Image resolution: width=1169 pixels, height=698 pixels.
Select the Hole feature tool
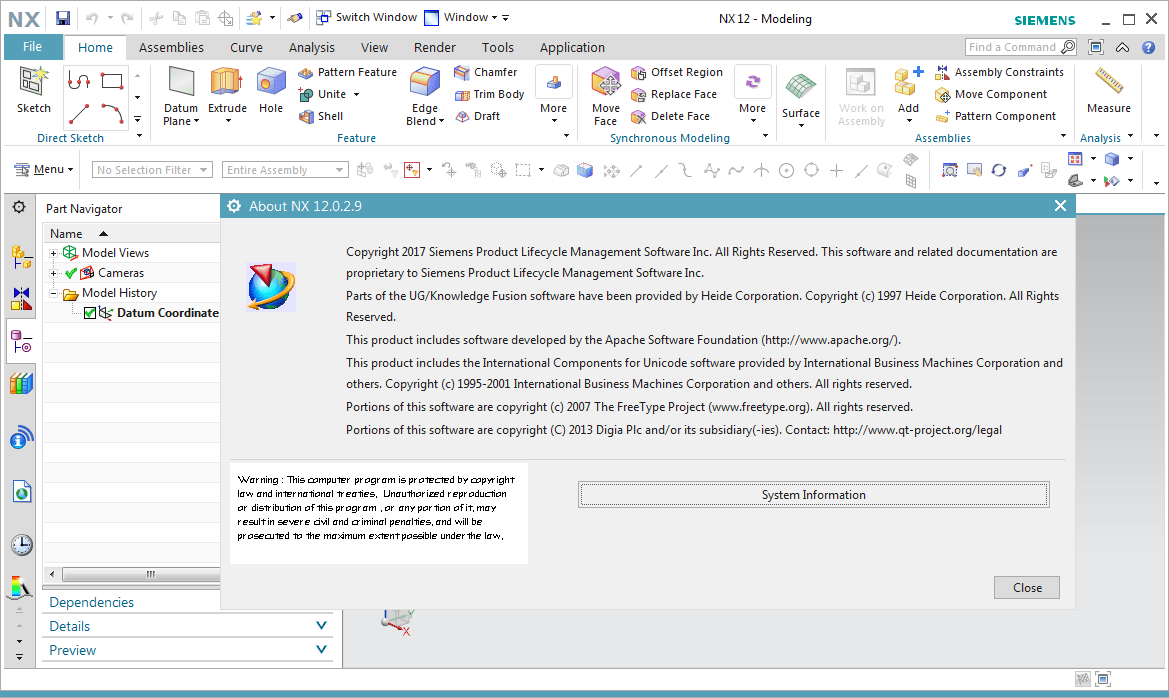pos(271,90)
